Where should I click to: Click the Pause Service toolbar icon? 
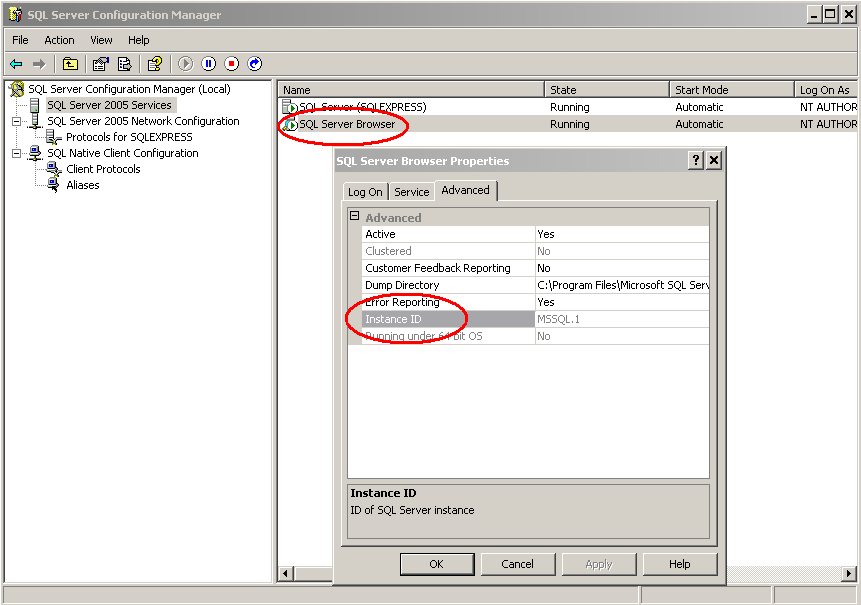click(x=209, y=64)
